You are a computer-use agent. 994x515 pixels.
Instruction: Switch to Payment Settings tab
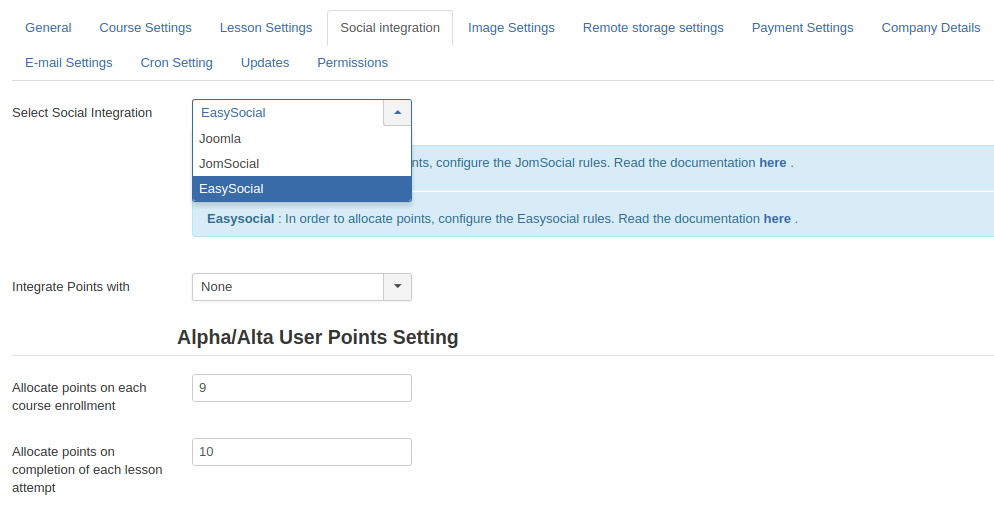[802, 28]
